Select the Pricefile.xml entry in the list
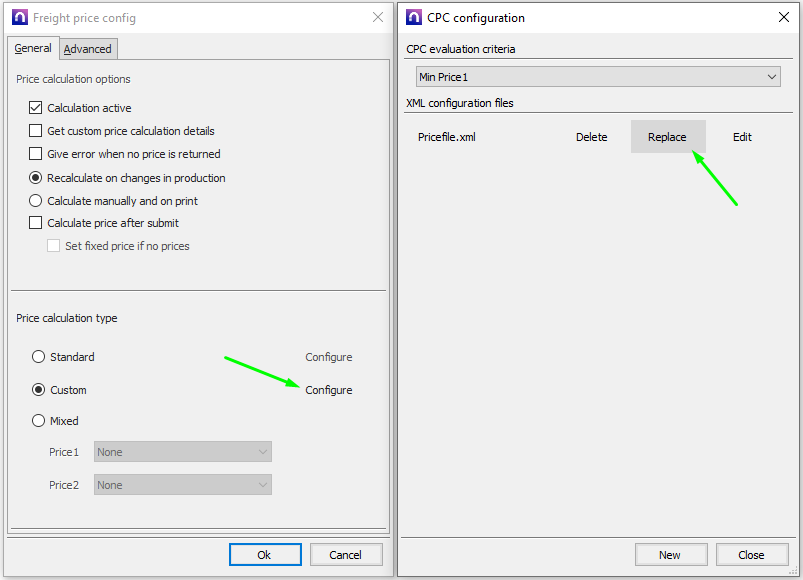 pos(447,137)
